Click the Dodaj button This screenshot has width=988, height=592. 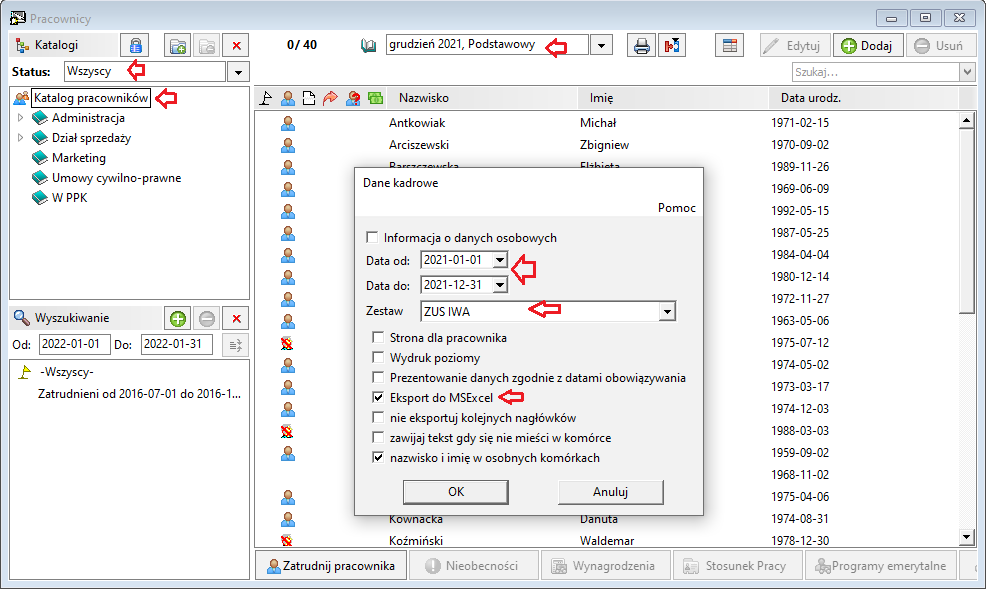tap(868, 45)
